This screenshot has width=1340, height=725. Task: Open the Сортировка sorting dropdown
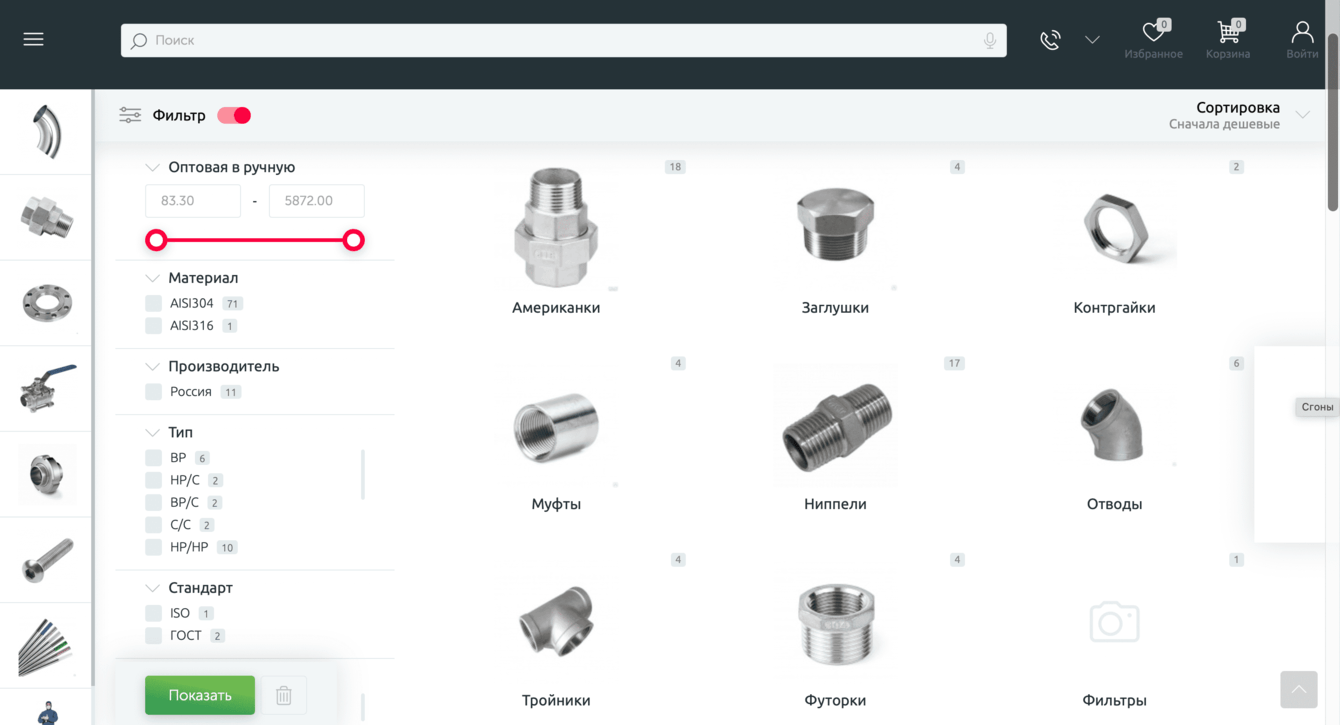[x=1239, y=115]
